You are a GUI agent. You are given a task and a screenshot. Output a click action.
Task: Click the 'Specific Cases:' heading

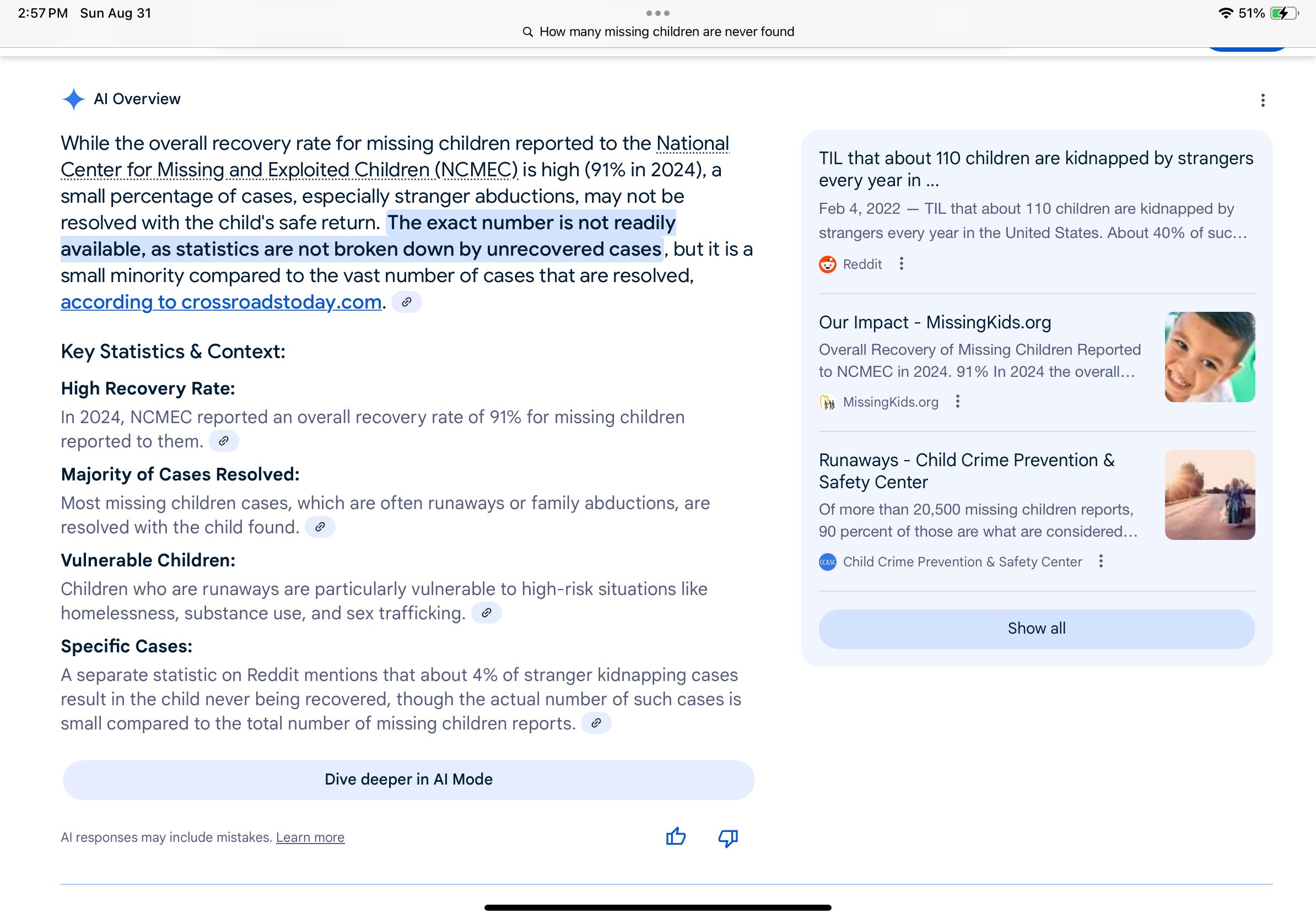[x=127, y=646]
